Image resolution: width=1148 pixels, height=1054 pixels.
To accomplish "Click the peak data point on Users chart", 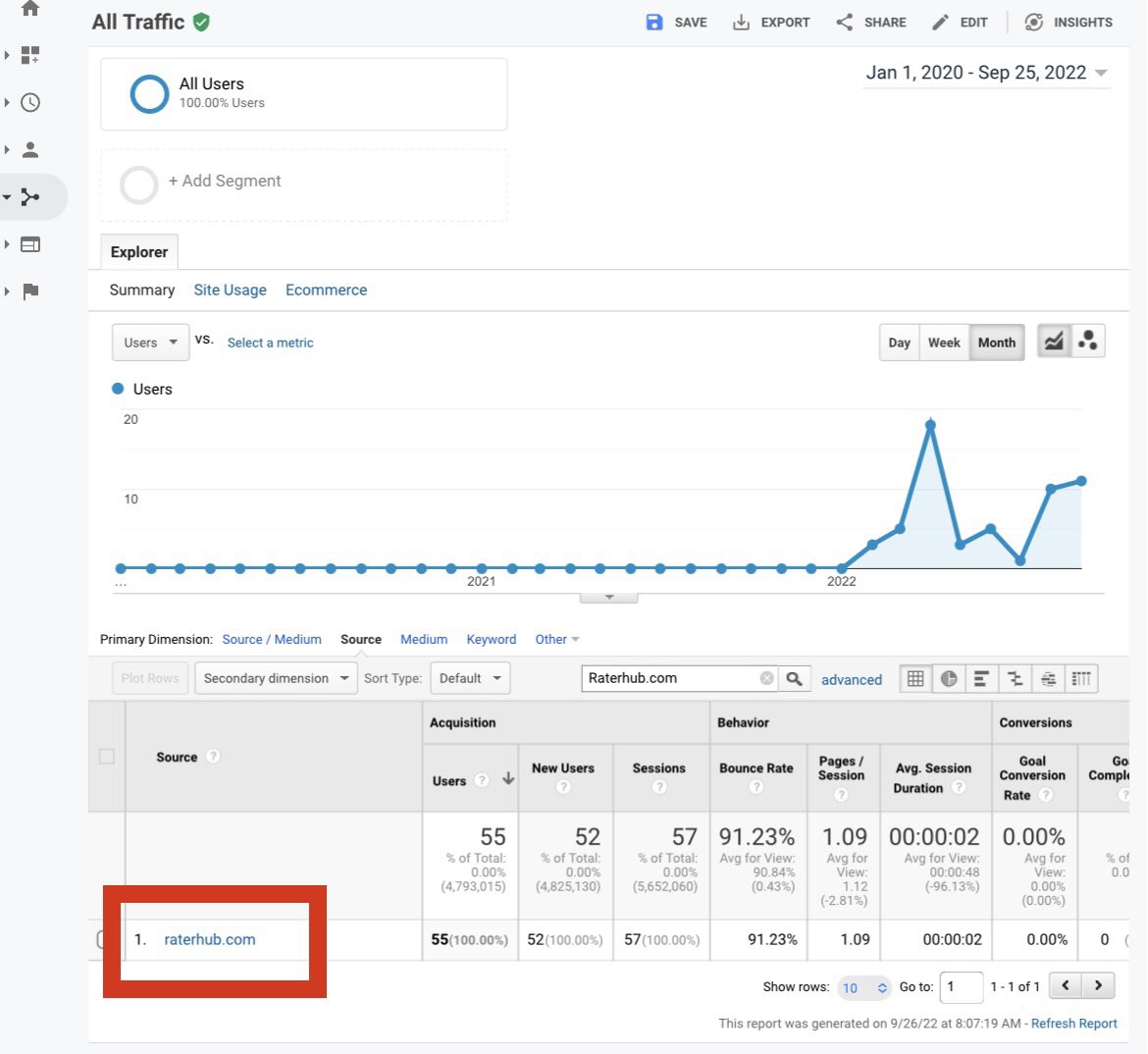I will [930, 424].
